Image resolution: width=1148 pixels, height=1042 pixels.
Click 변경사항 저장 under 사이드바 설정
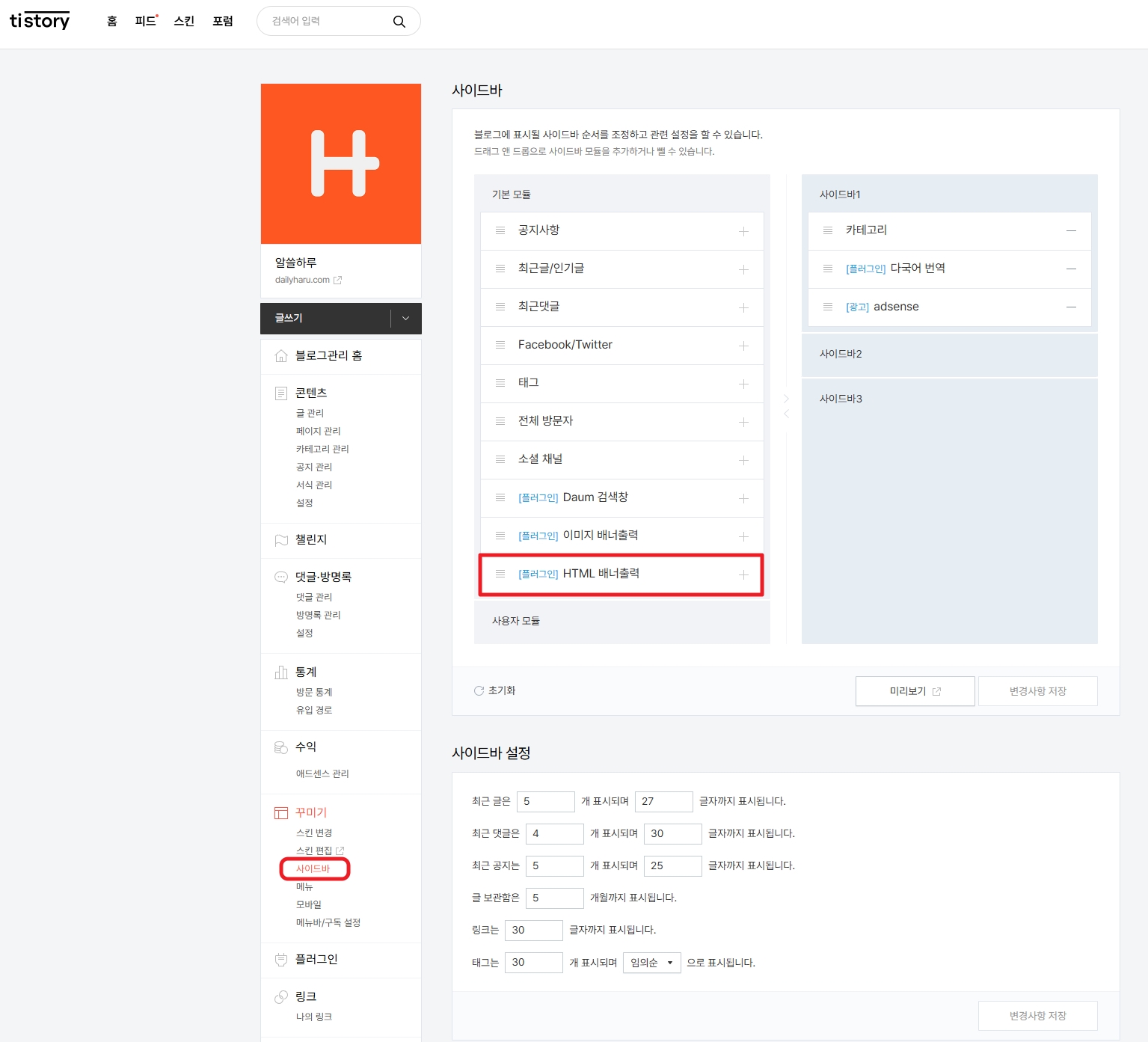tap(1038, 1016)
